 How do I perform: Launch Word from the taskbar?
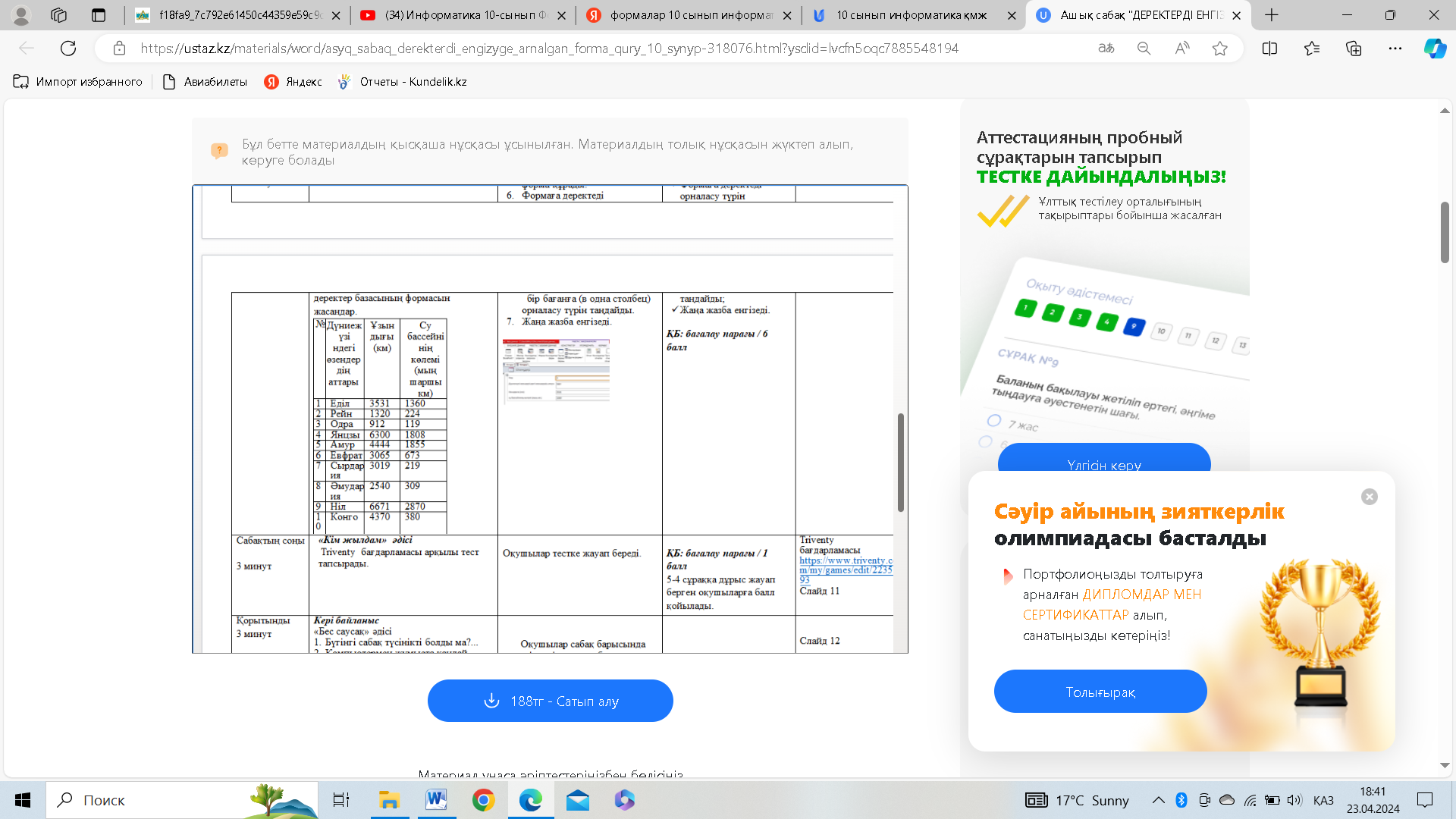coord(436,800)
